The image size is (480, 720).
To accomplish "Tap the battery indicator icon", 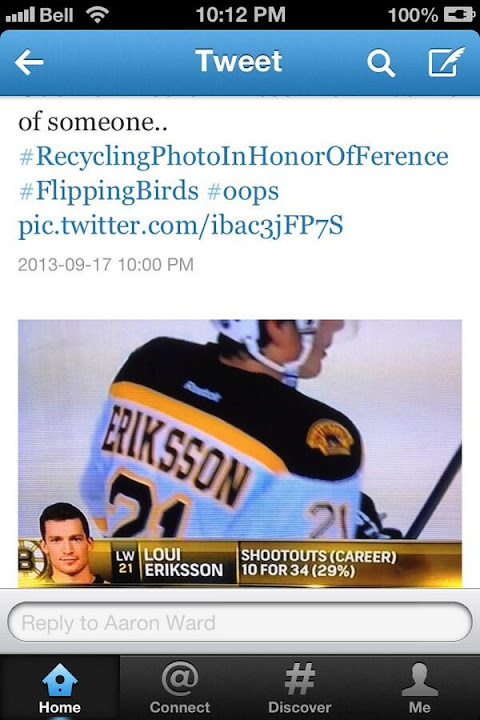I will [x=459, y=15].
